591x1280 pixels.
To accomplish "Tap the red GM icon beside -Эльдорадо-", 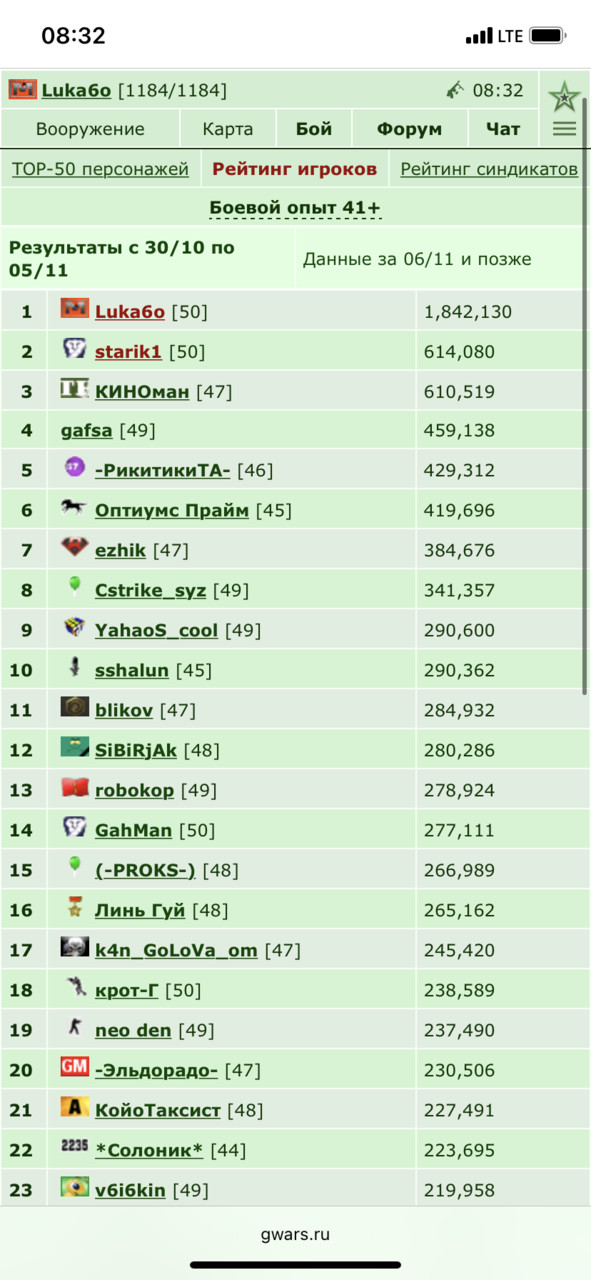I will click(x=74, y=1067).
